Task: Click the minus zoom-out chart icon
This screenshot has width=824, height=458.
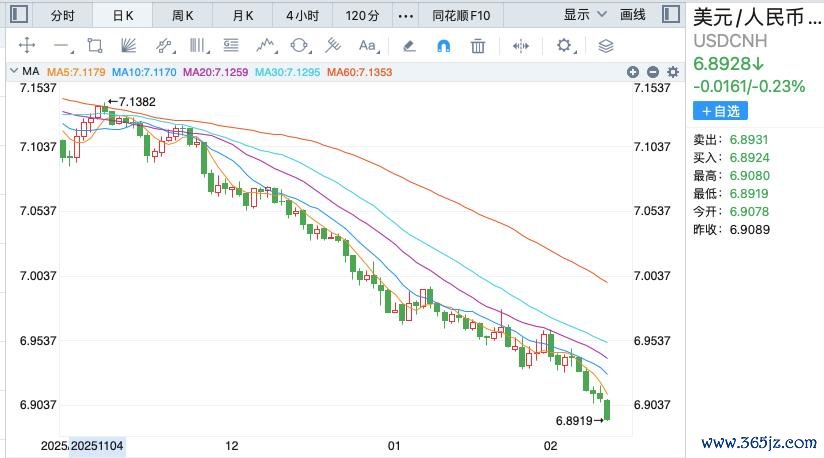Action: pyautogui.click(x=653, y=72)
